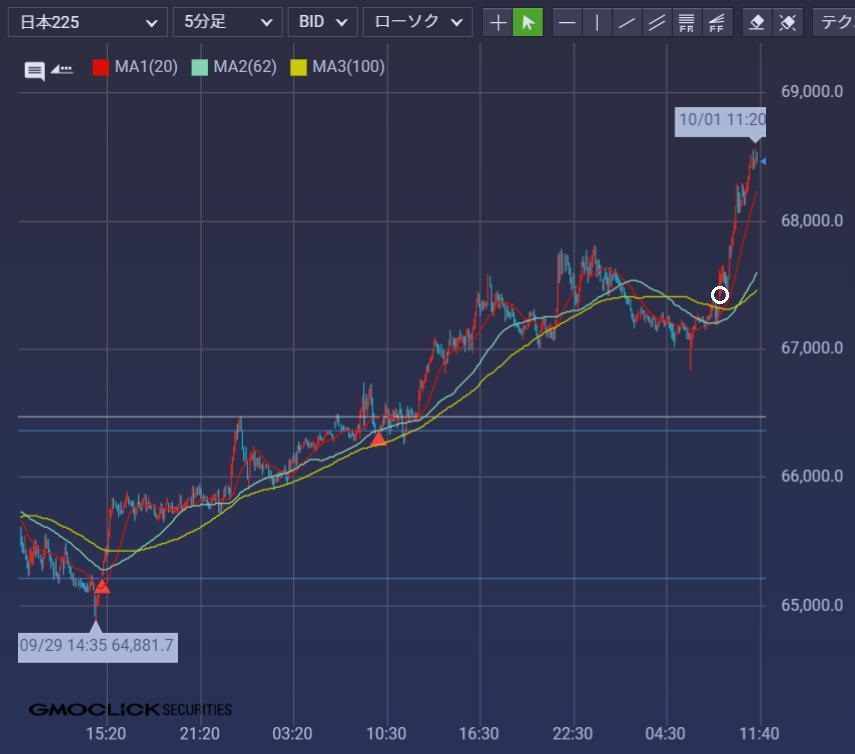Click the 21:20 time axis label
The height and width of the screenshot is (754, 855).
[200, 734]
